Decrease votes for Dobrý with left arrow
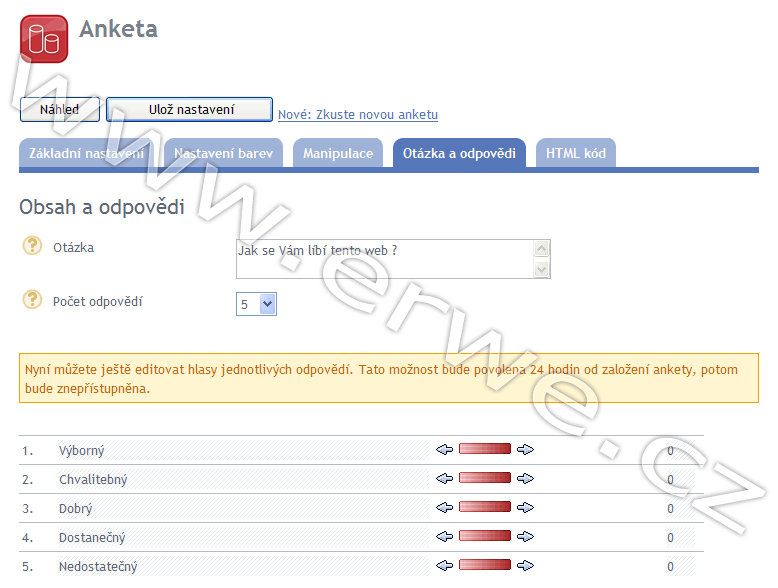The height and width of the screenshot is (588, 778). [445, 507]
